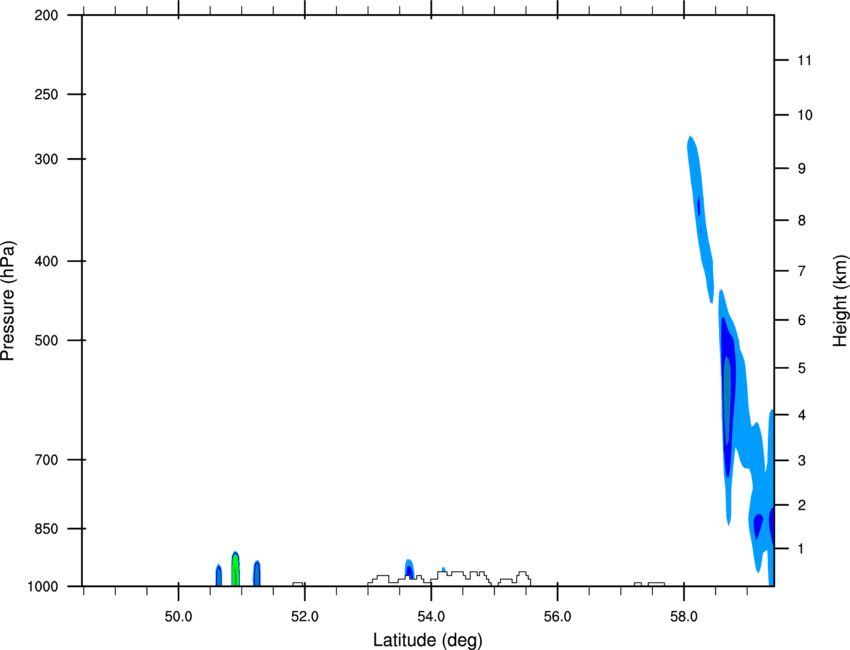
Task: Pick the "4" height tick label
Action: coord(801,415)
